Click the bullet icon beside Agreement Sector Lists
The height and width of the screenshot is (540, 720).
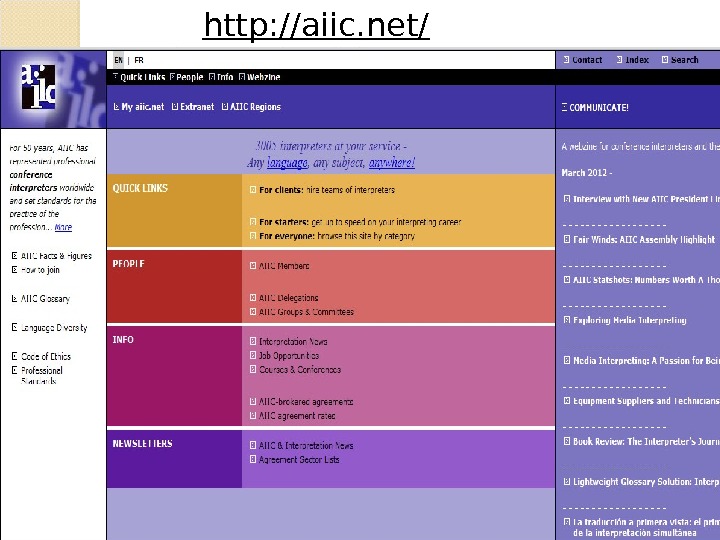[253, 459]
